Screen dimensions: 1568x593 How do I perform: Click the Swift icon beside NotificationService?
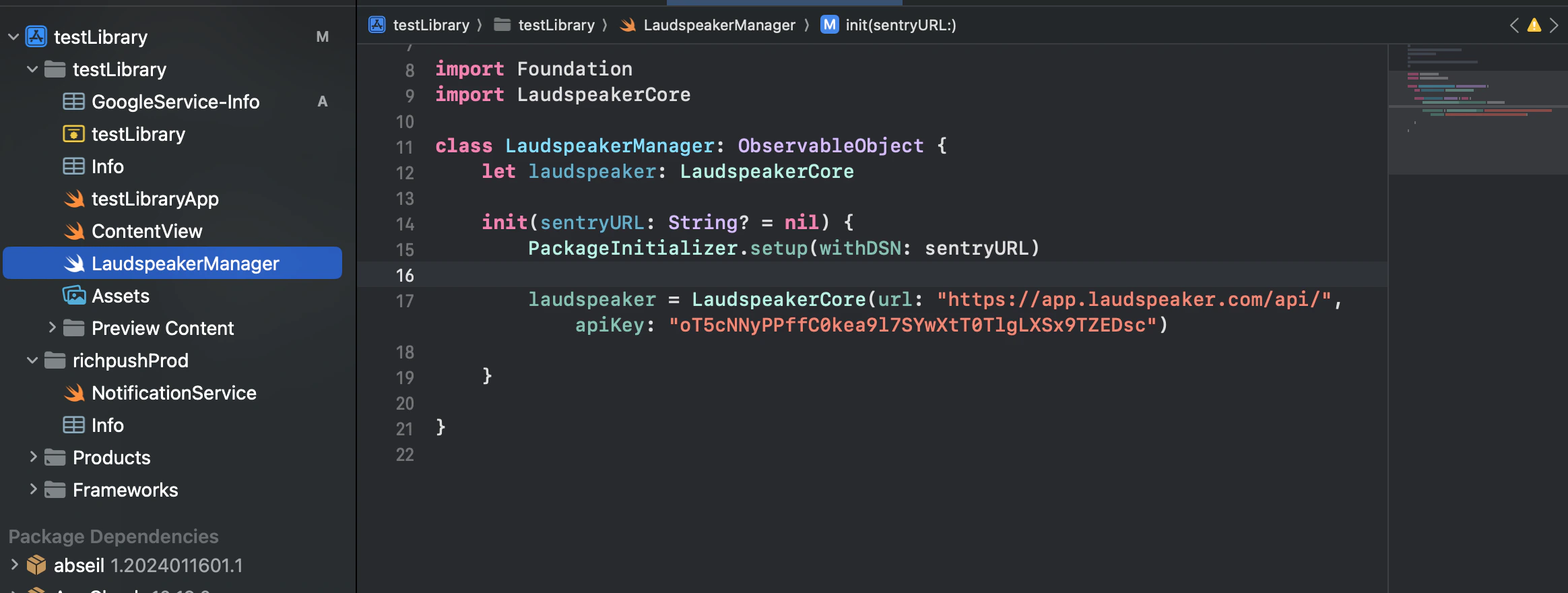(x=74, y=393)
